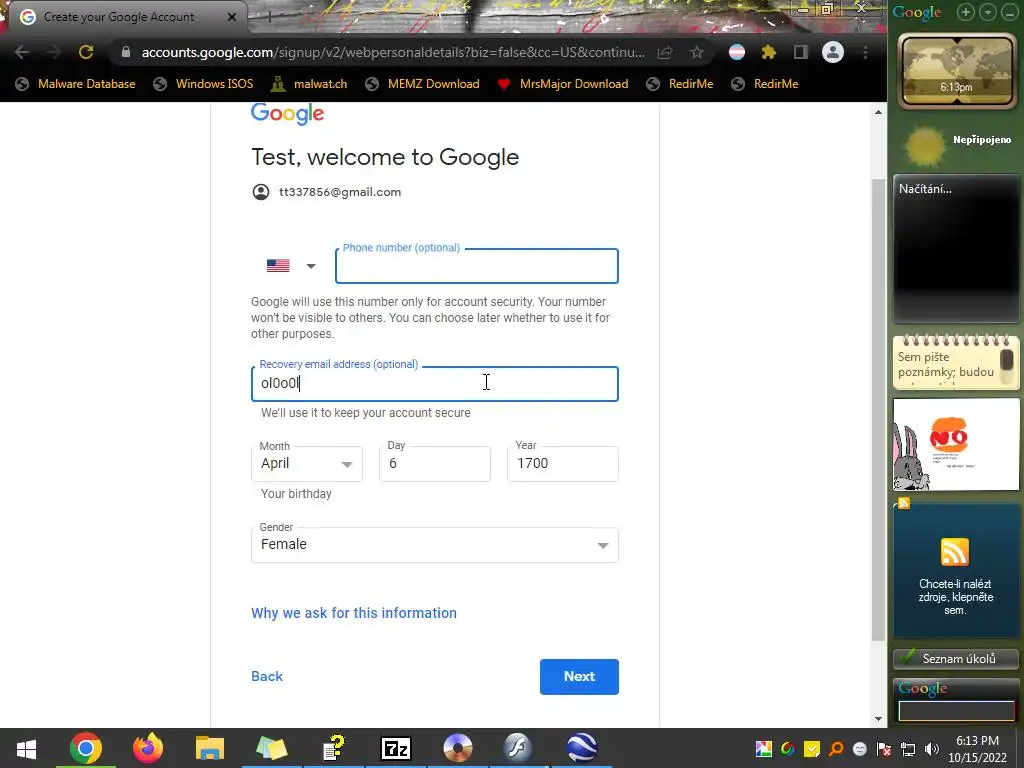This screenshot has height=768, width=1024.
Task: Click the add gadget plus button in sidebar
Action: (965, 12)
